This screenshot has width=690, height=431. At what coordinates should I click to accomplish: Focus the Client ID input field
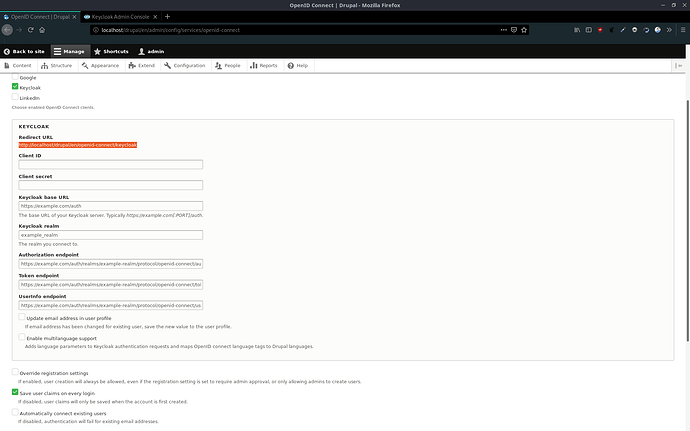click(x=110, y=165)
